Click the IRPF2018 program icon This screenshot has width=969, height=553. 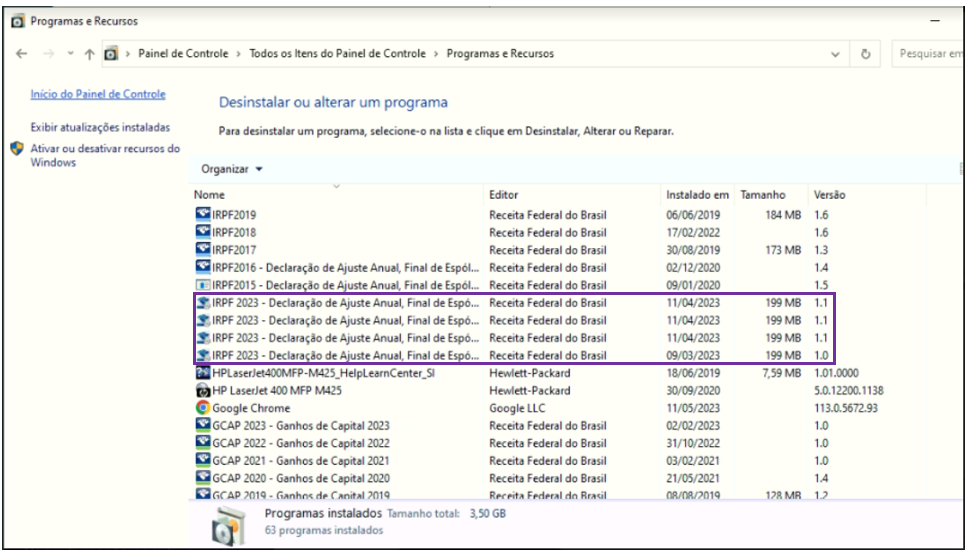(x=203, y=232)
